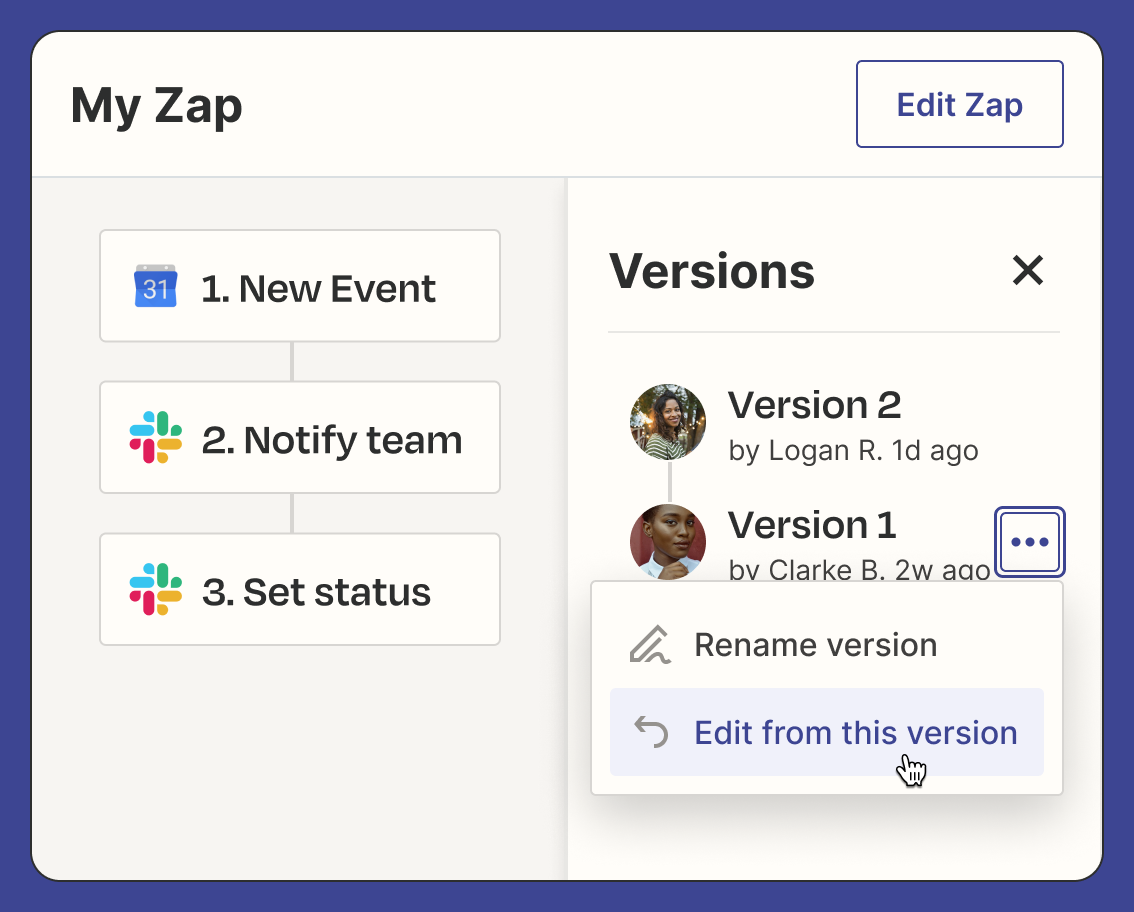Click the My Zap title
The image size is (1134, 912).
tap(157, 106)
